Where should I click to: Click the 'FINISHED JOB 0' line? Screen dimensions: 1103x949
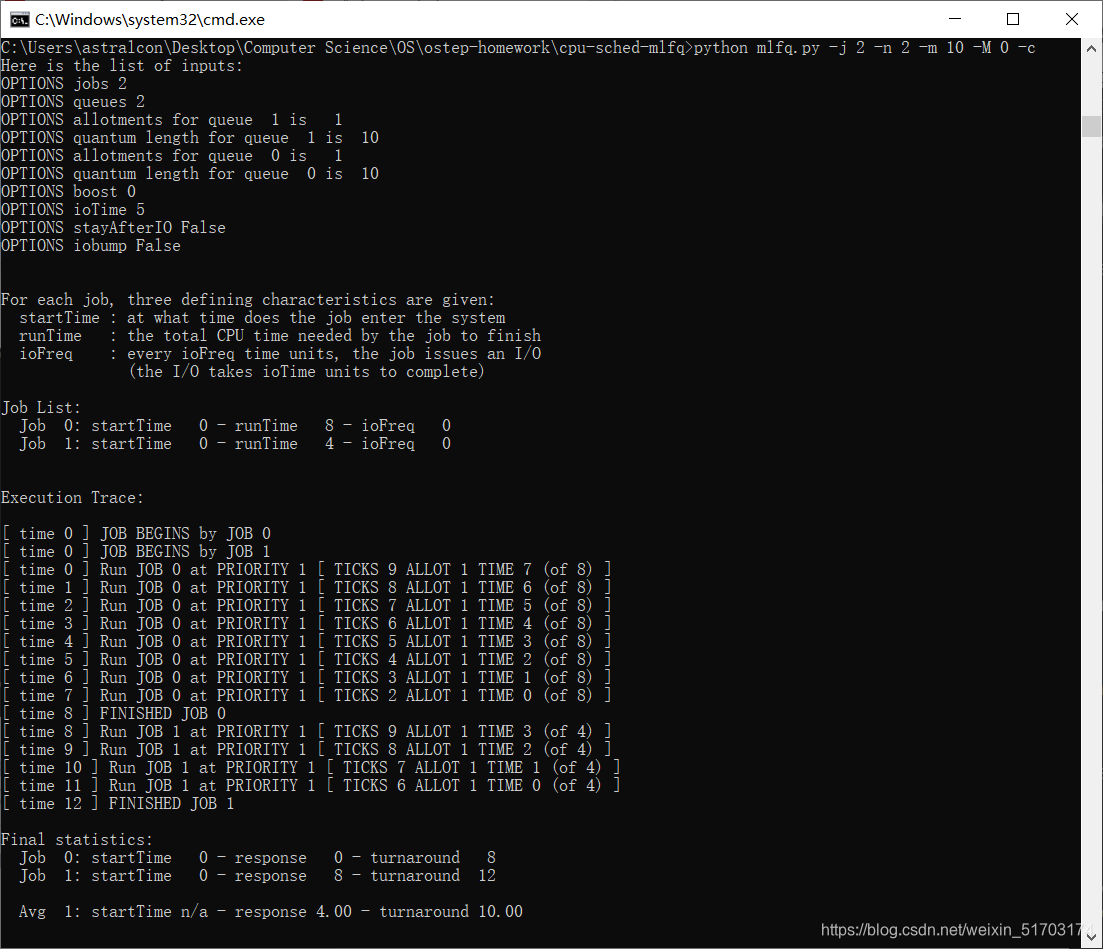[x=113, y=714]
